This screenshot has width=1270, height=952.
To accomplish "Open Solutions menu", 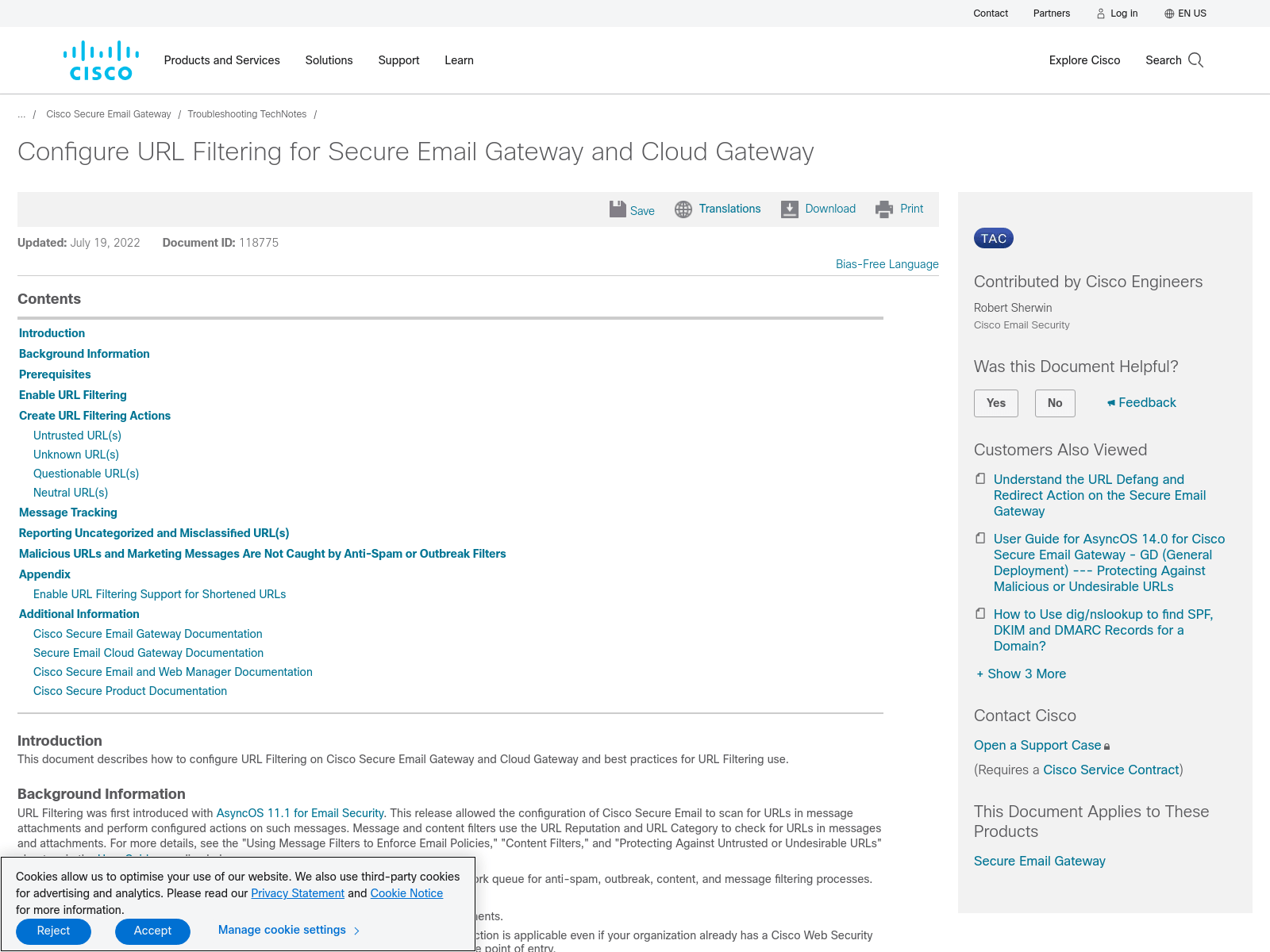I will coord(329,60).
